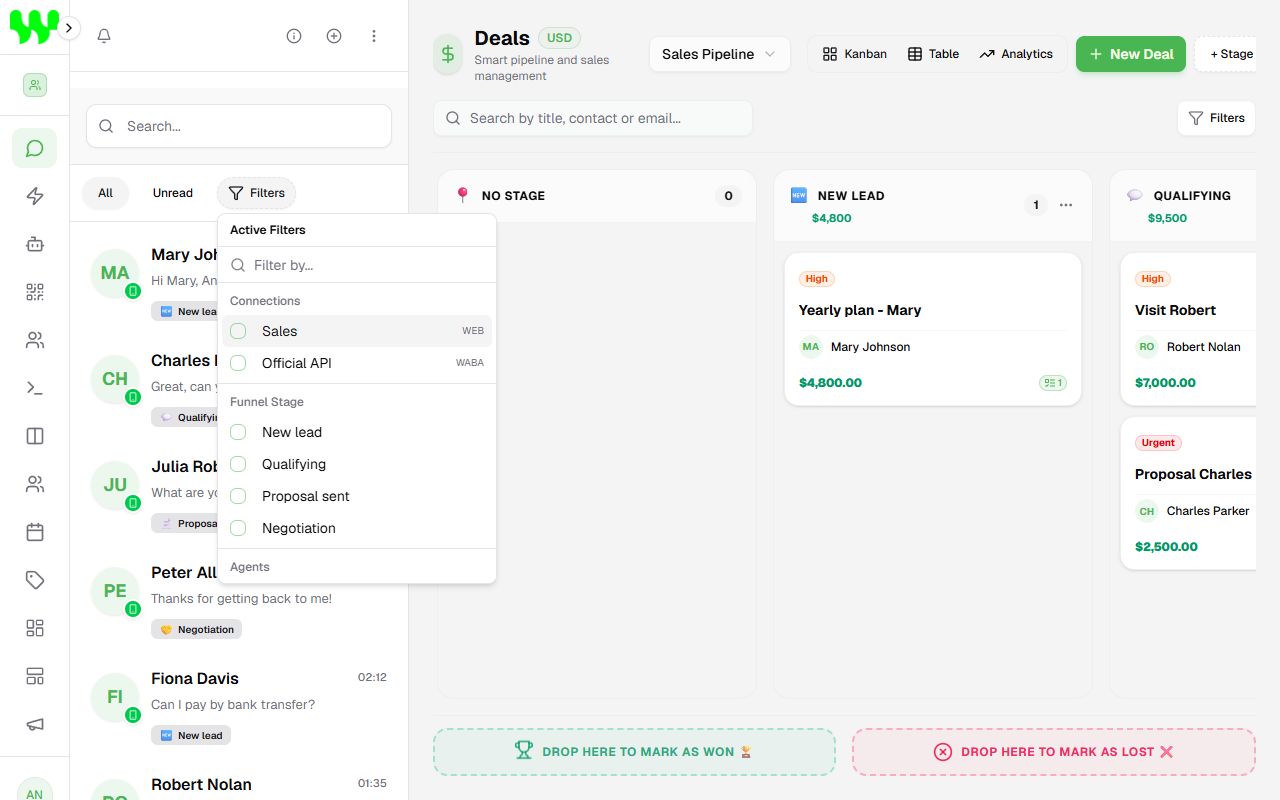This screenshot has width=1280, height=800.
Task: Expand the sidebar with the chevron arrow
Action: pyautogui.click(x=68, y=28)
